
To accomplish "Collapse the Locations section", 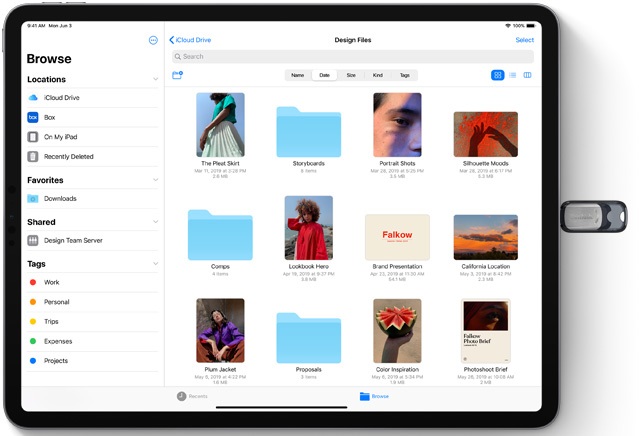I will point(155,79).
